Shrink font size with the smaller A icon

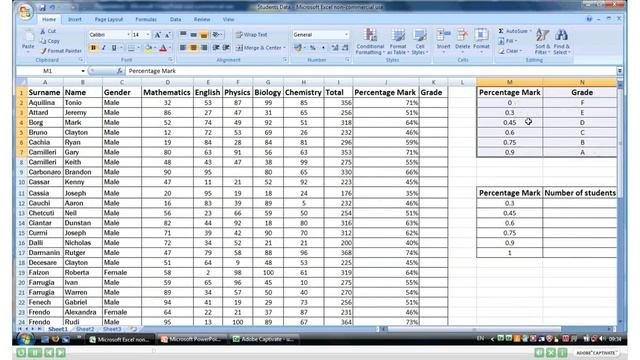[167, 35]
